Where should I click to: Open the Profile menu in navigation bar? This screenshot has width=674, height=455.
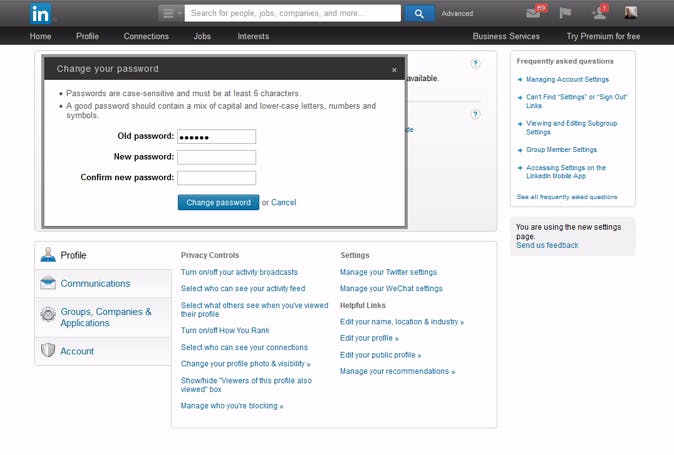point(87,37)
